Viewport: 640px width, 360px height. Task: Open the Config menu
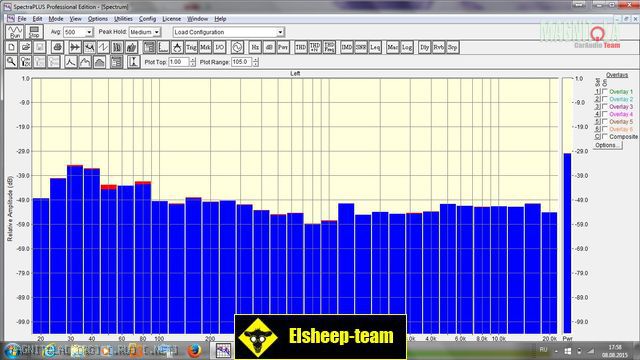[147, 19]
